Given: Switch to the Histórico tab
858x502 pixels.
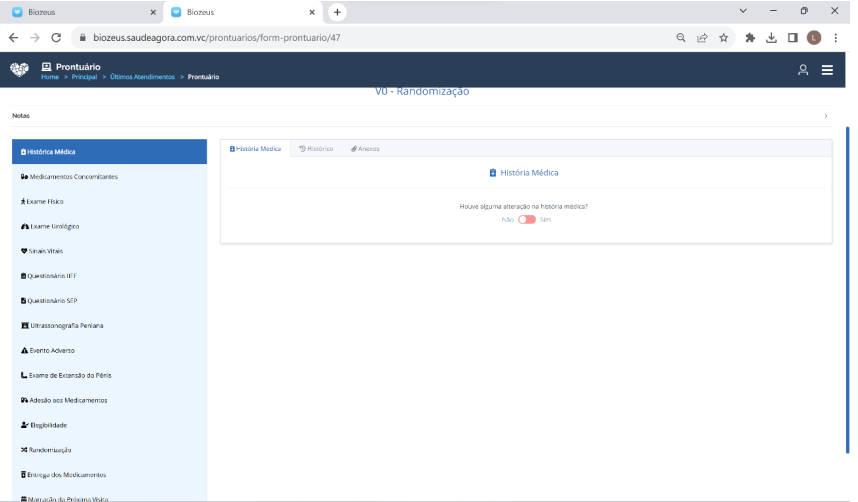Looking at the screenshot, I should coord(316,148).
